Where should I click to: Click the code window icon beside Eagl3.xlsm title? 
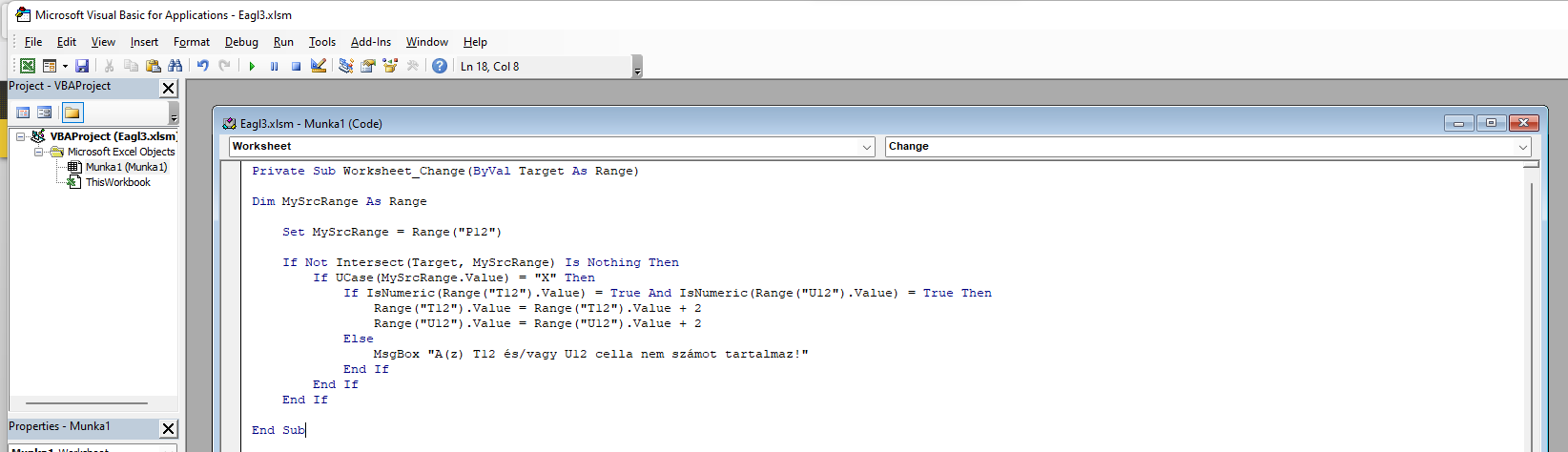coord(229,123)
